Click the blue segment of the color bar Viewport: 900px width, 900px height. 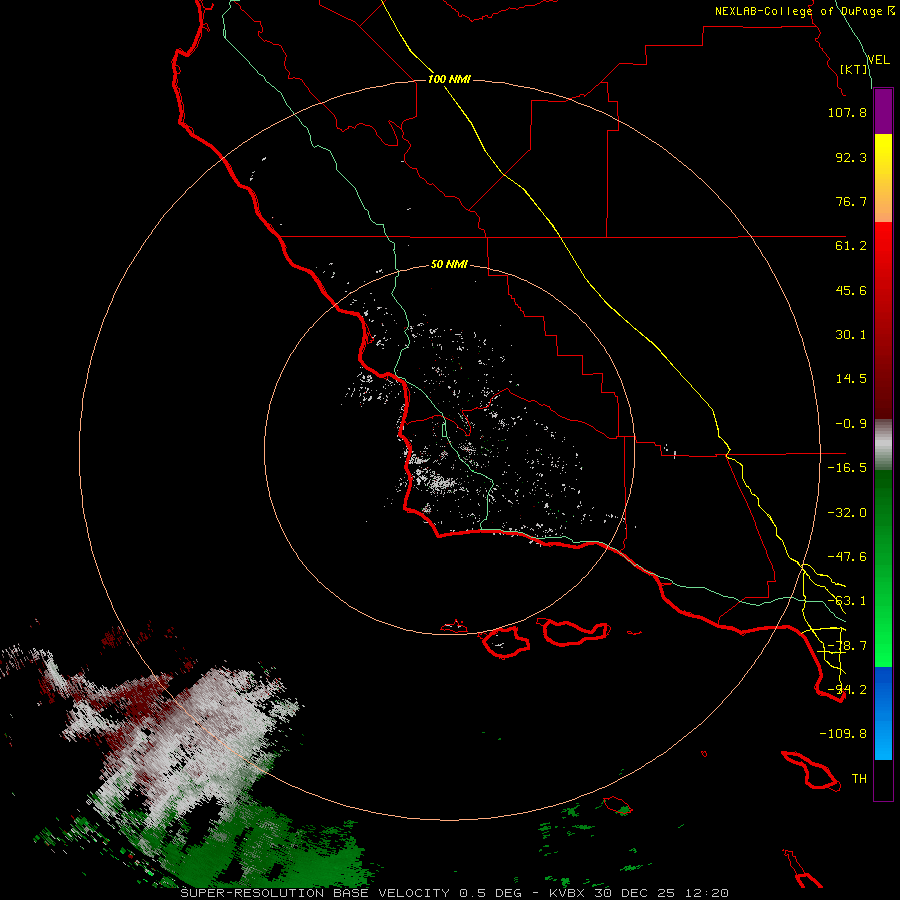tap(883, 713)
